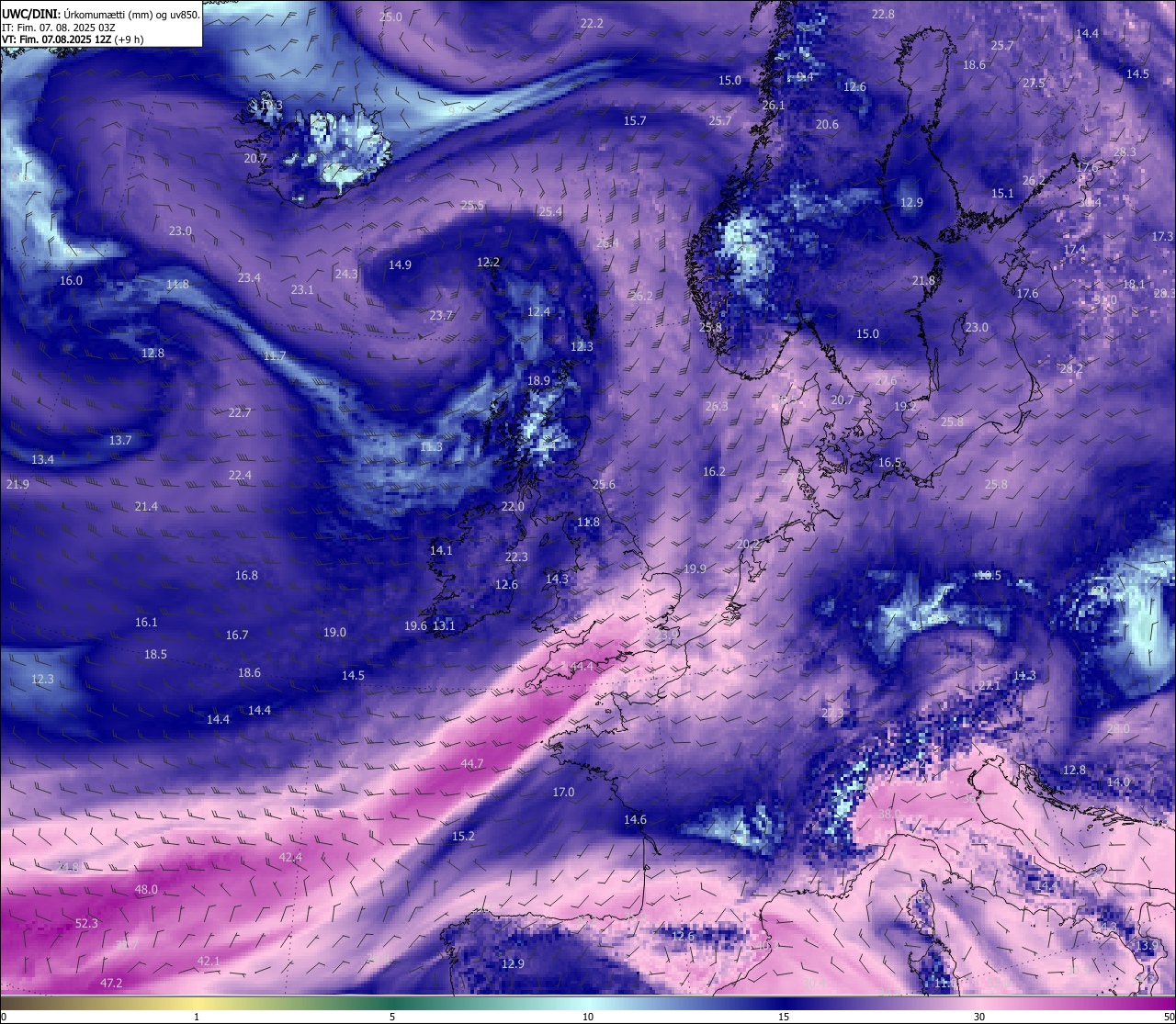Click the 23.1 value
Screen dimensions: 1176x1024
point(302,290)
